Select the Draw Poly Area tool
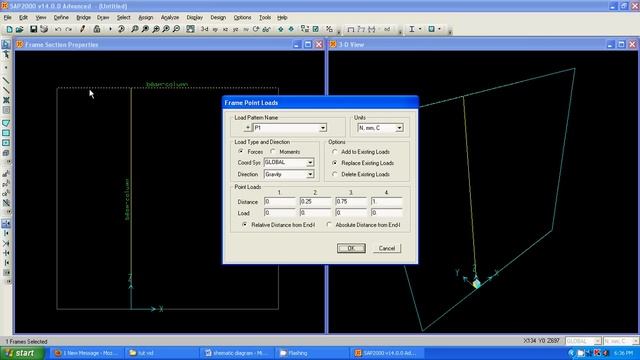The width and height of the screenshot is (640, 360). [x=6, y=123]
